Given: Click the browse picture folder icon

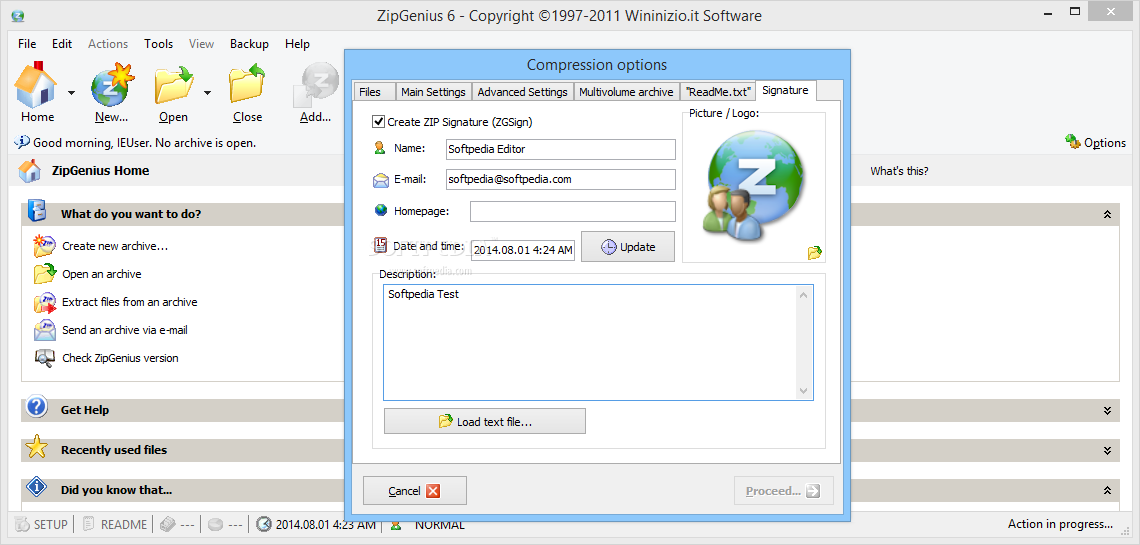Looking at the screenshot, I should [814, 252].
